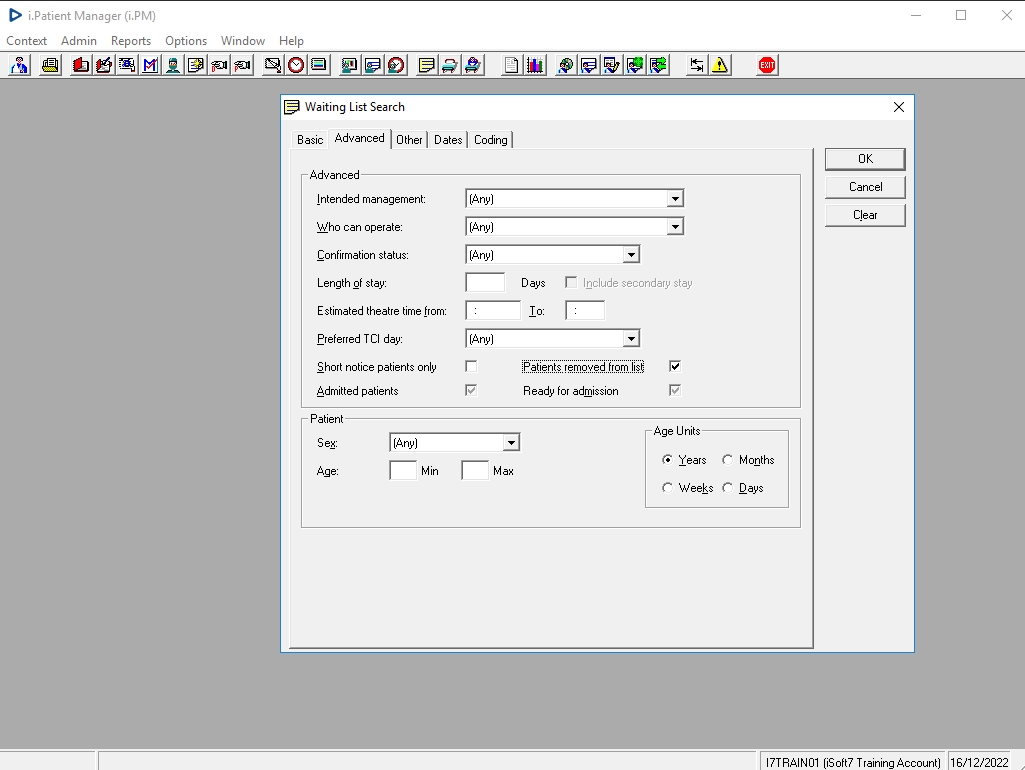Click the red book with pen icon

coord(104,65)
